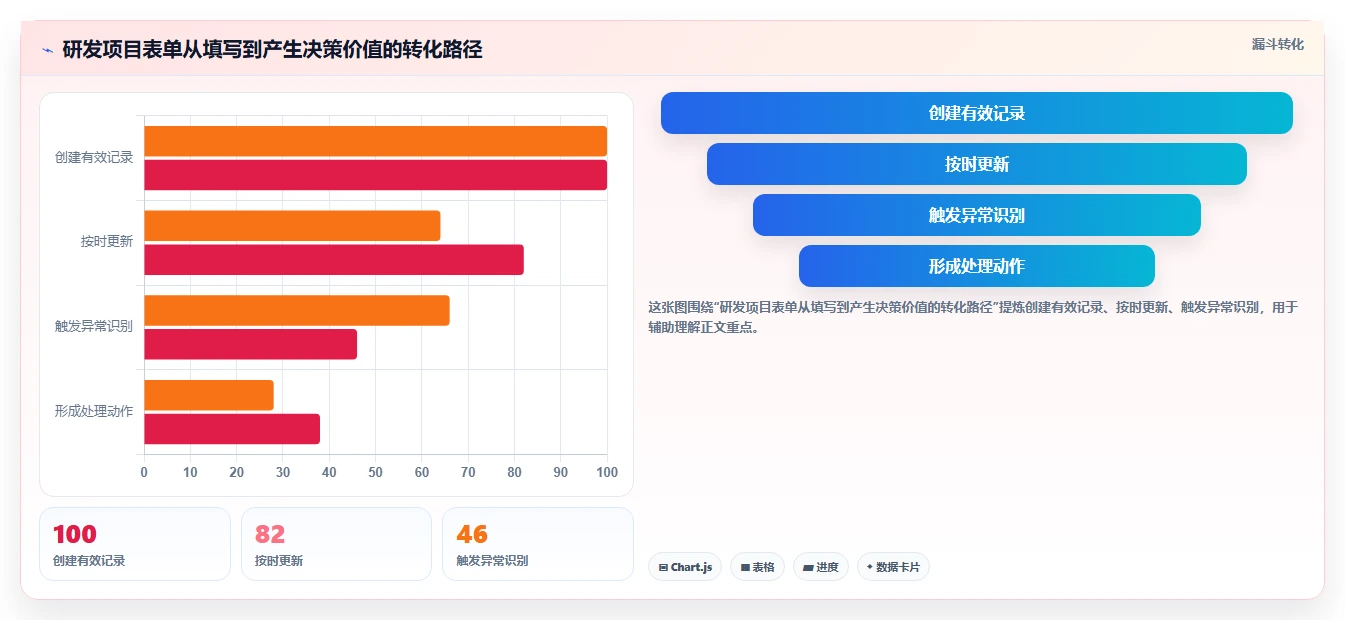Select the 形成处理动作 funnel stage
Screen dimensions: 1345x620
coord(976,266)
